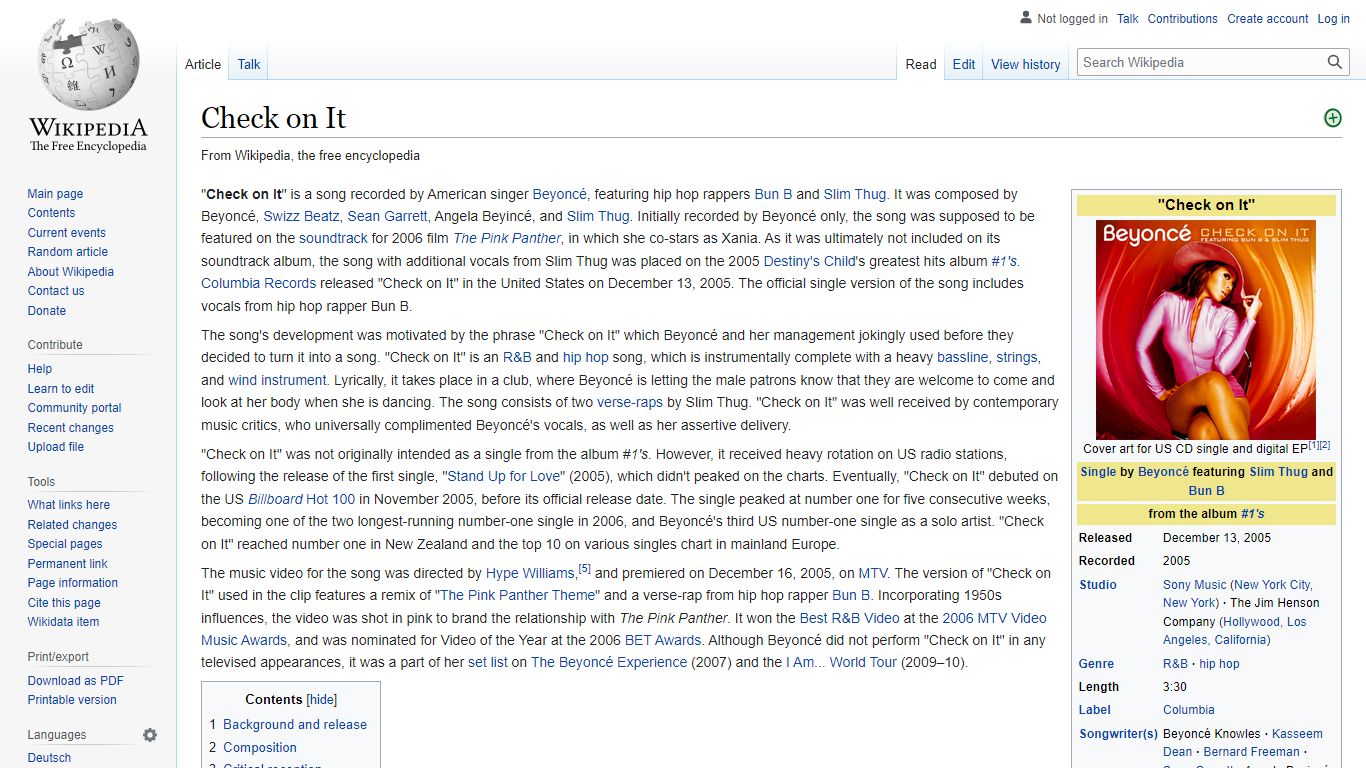1366x768 pixels.
Task: Click the not logged in user icon
Action: (1025, 18)
